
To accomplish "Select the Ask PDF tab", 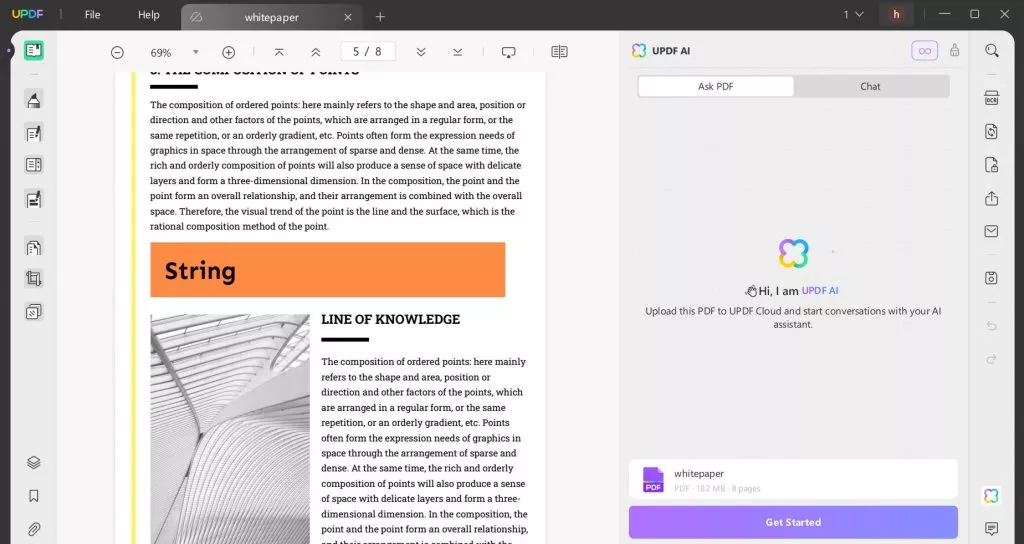I will 716,86.
